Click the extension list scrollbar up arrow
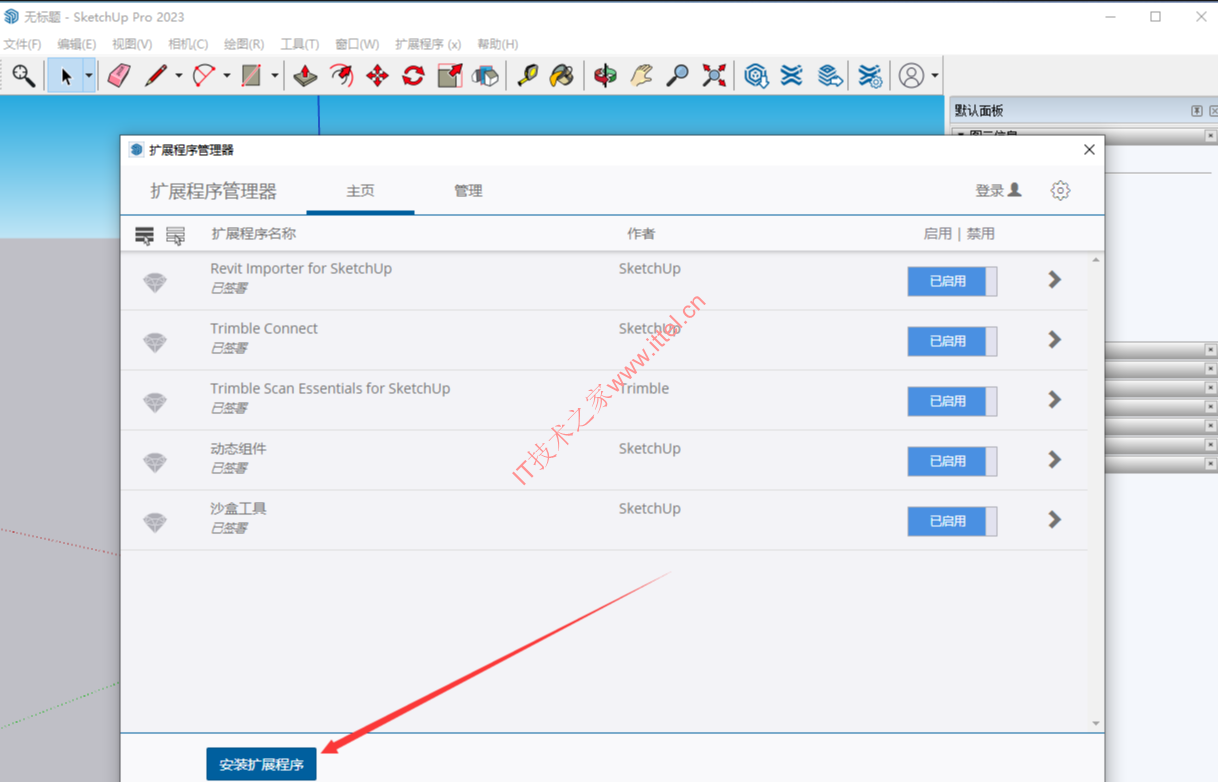Screen dimensions: 1218x782 (1096, 260)
